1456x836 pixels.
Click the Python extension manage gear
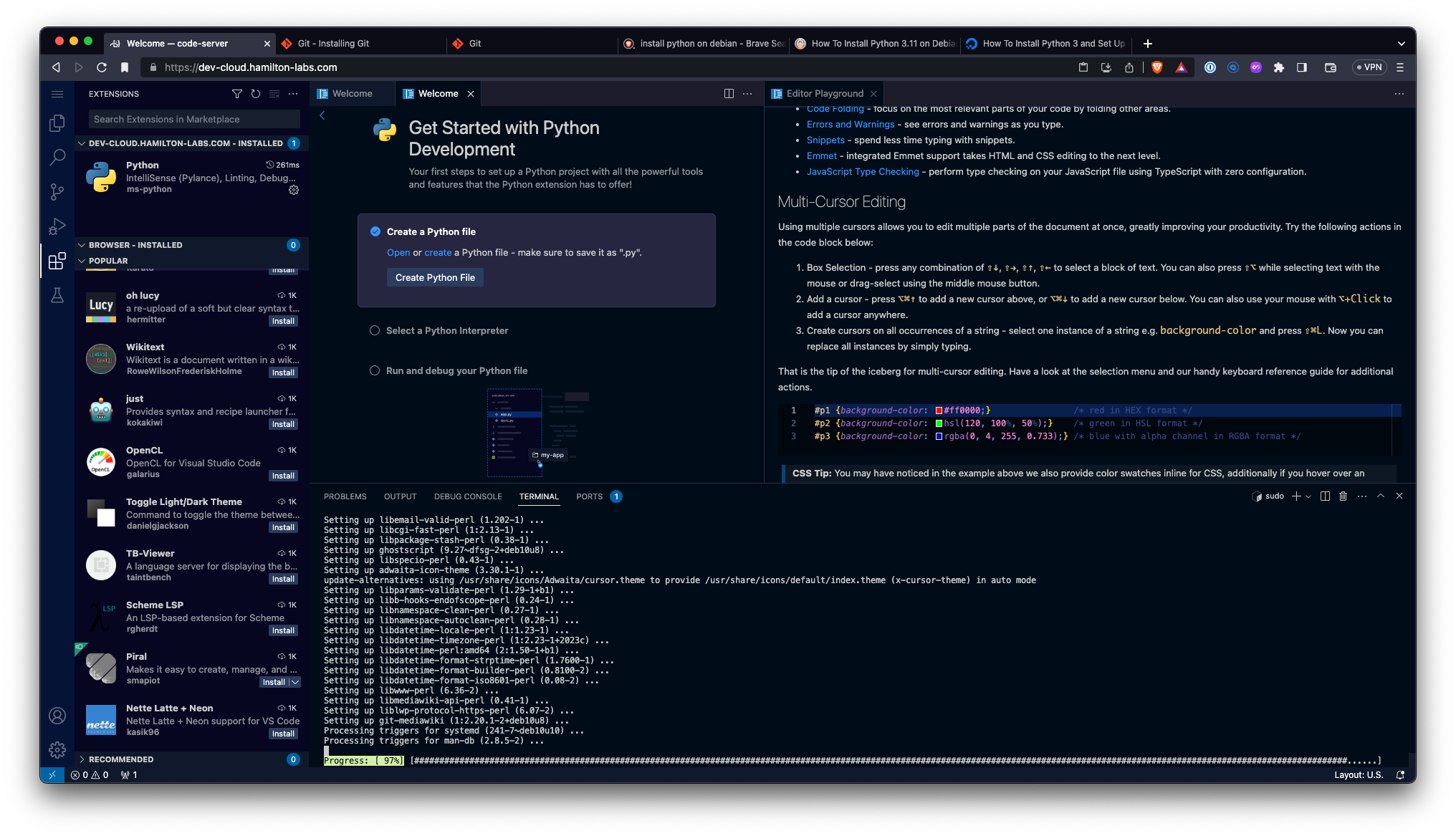pyautogui.click(x=294, y=190)
